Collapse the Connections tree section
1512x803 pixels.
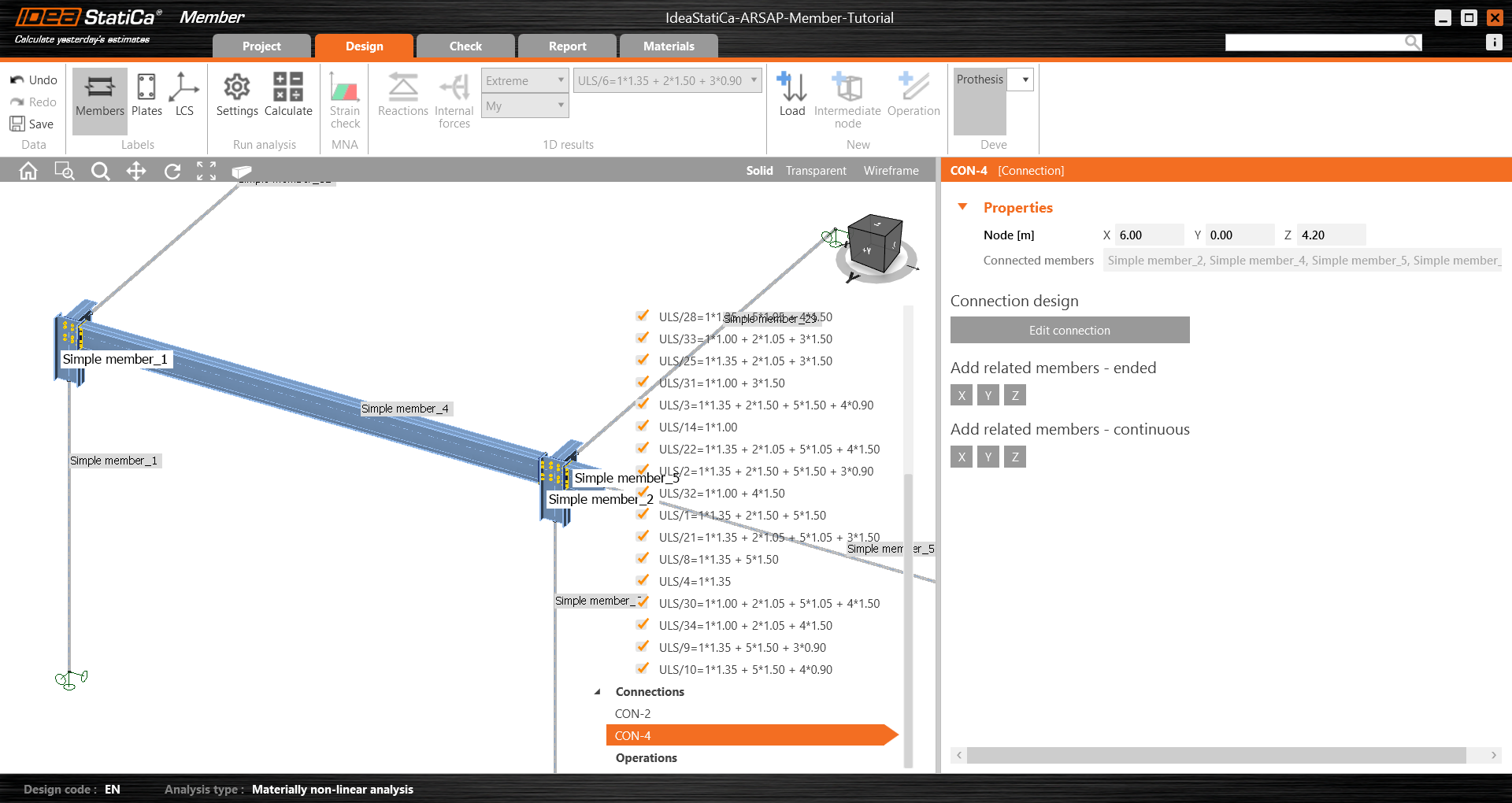click(x=597, y=691)
